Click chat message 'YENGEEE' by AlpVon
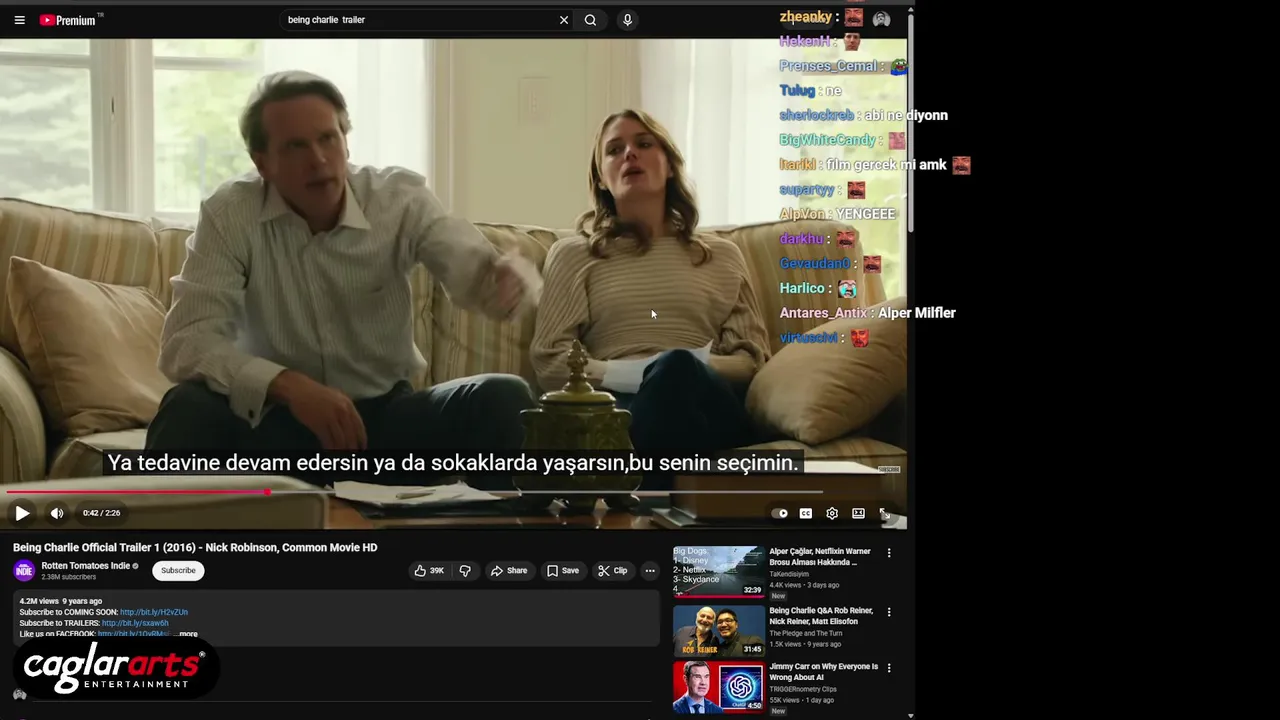Viewport: 1280px width, 720px height. tap(865, 214)
